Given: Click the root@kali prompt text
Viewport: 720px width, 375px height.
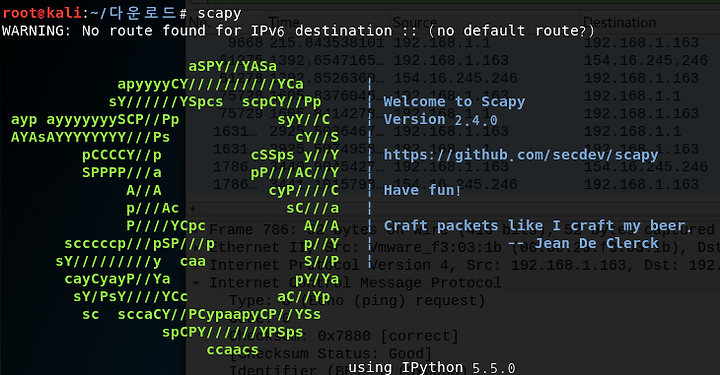Looking at the screenshot, I should coord(42,13).
